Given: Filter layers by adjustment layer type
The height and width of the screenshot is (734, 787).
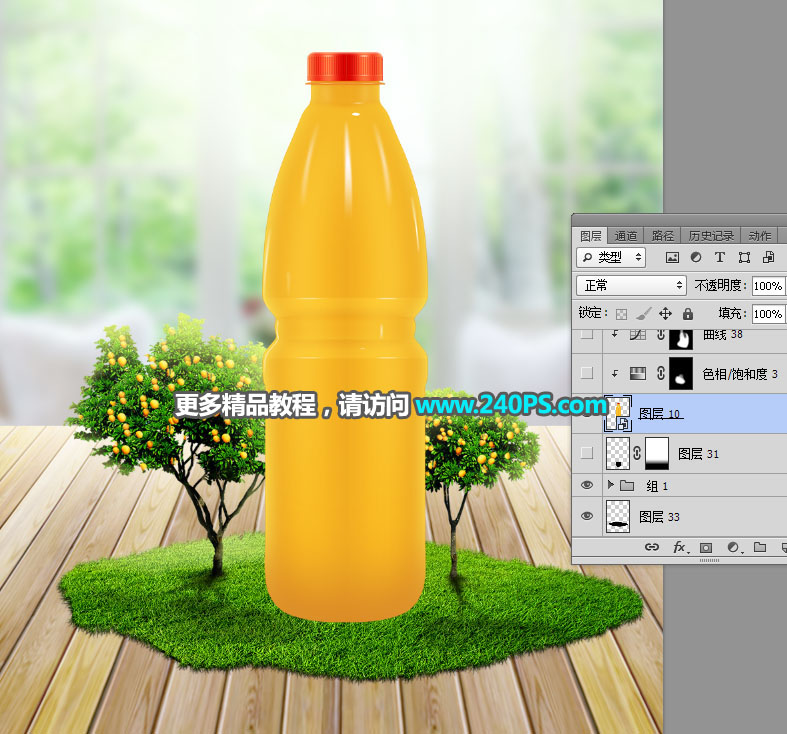Looking at the screenshot, I should pos(695,258).
